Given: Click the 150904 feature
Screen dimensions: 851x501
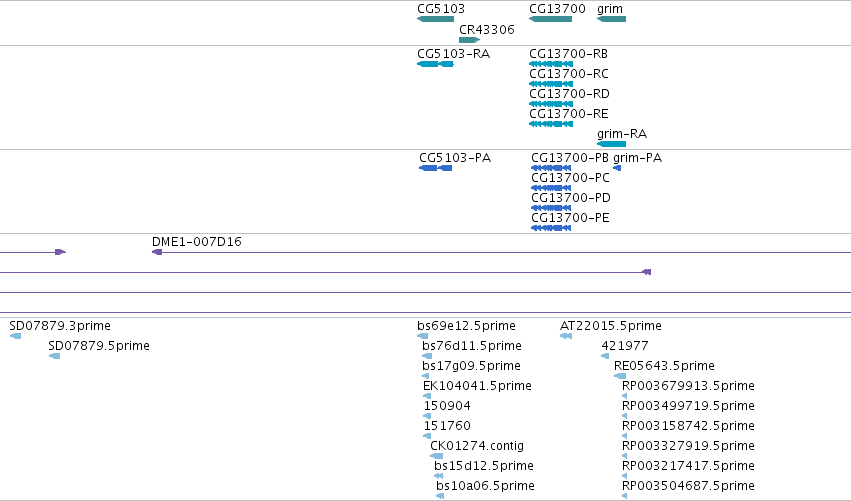Looking at the screenshot, I should (x=427, y=416).
